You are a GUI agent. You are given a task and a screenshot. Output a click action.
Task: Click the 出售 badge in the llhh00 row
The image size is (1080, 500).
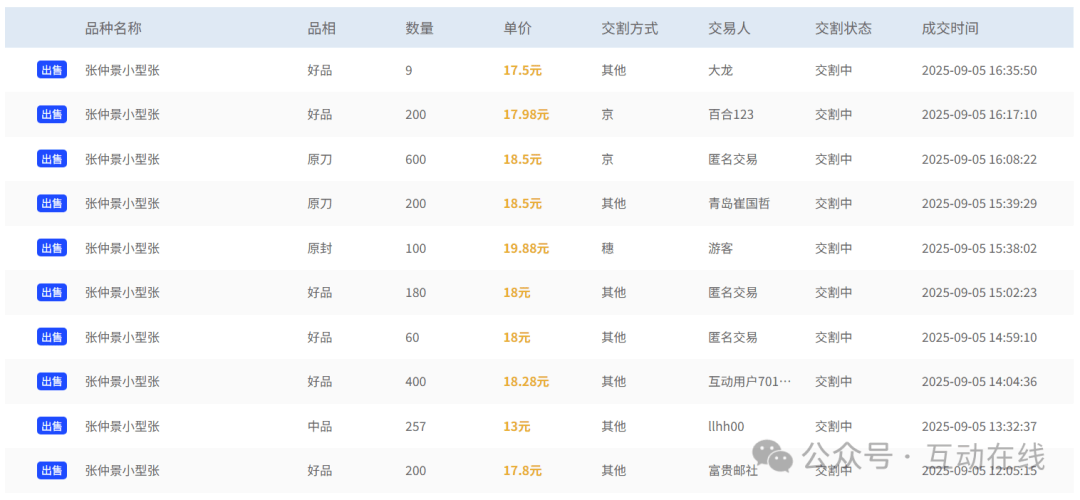click(52, 426)
